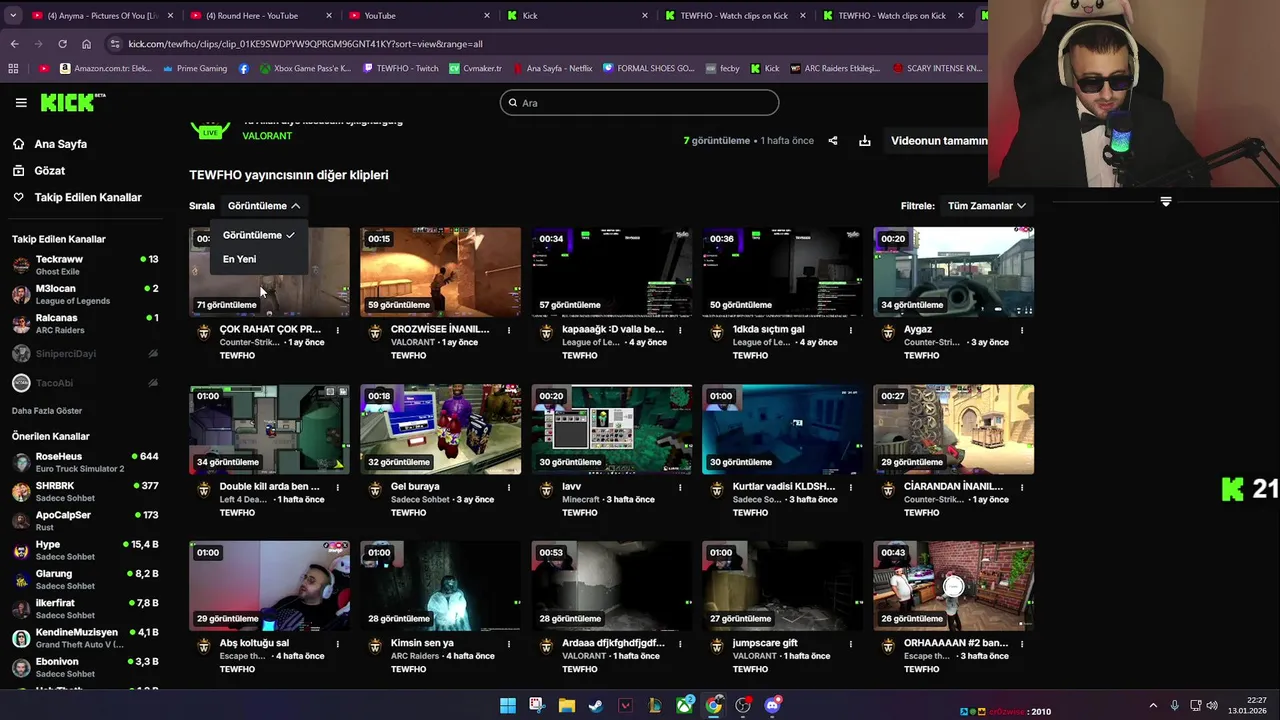This screenshot has height=720, width=1280.
Task: Go to Ana Sayfa in sidebar
Action: pos(60,144)
